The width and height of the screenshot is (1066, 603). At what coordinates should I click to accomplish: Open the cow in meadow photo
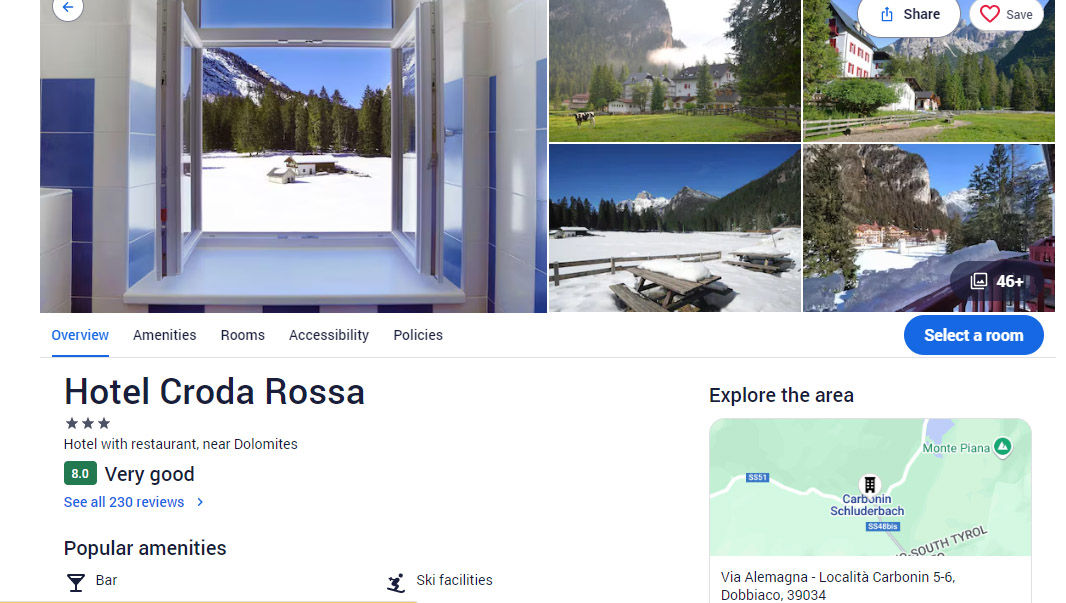(x=674, y=71)
